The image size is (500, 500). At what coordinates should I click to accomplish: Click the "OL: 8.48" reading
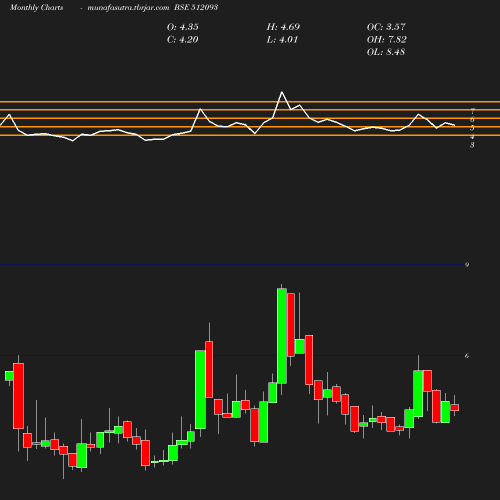tap(386, 52)
